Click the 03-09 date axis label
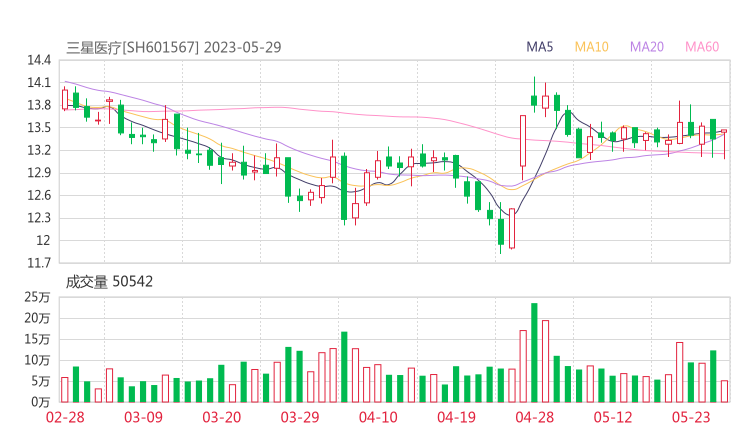Screen dimensions: 740x440 point(143,417)
